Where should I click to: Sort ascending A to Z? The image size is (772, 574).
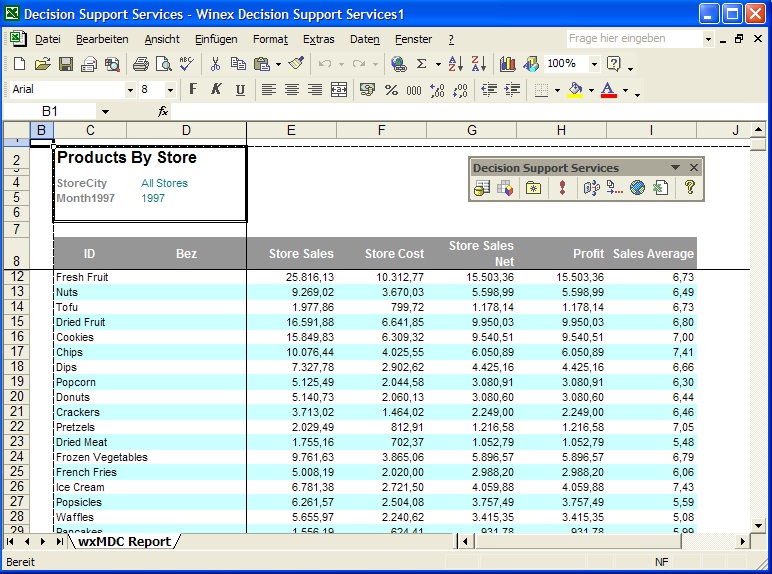tap(455, 64)
